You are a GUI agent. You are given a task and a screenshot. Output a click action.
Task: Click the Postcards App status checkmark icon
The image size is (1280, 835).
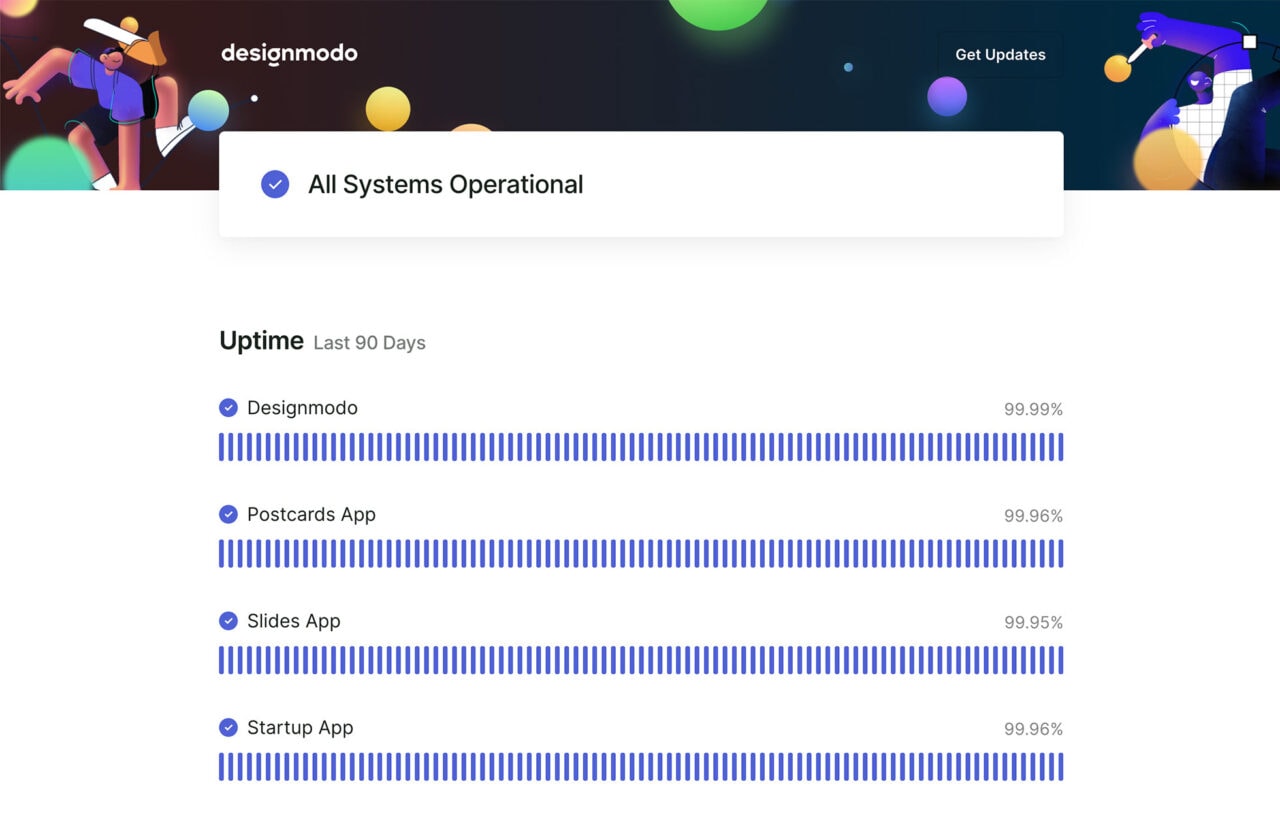[x=228, y=514]
